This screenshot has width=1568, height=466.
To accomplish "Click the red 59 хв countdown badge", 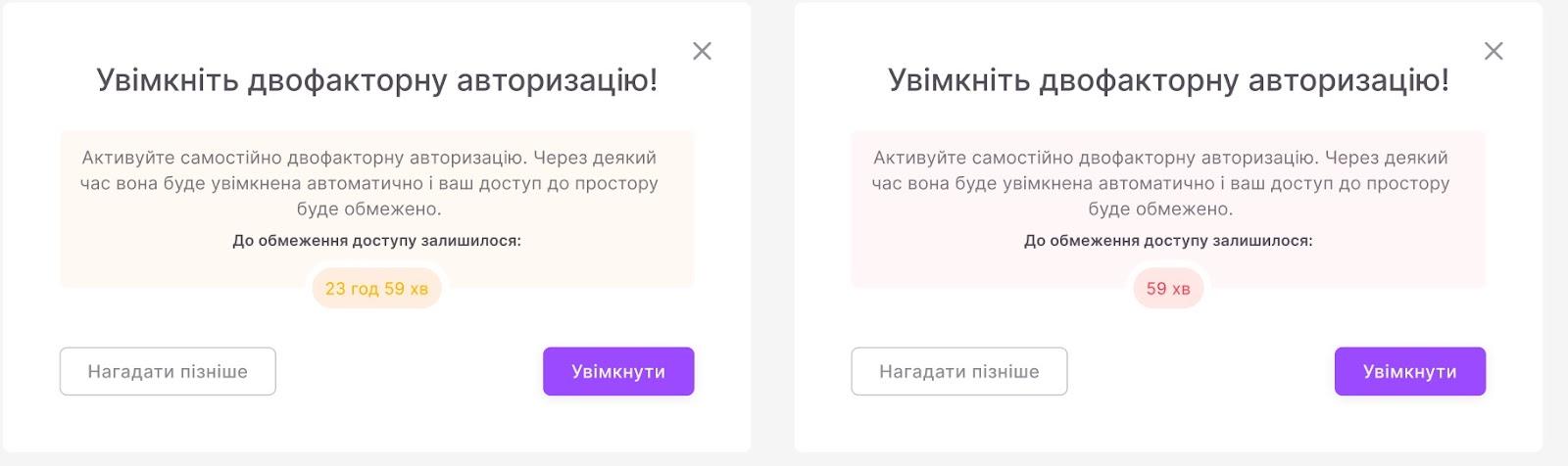I will (1167, 289).
